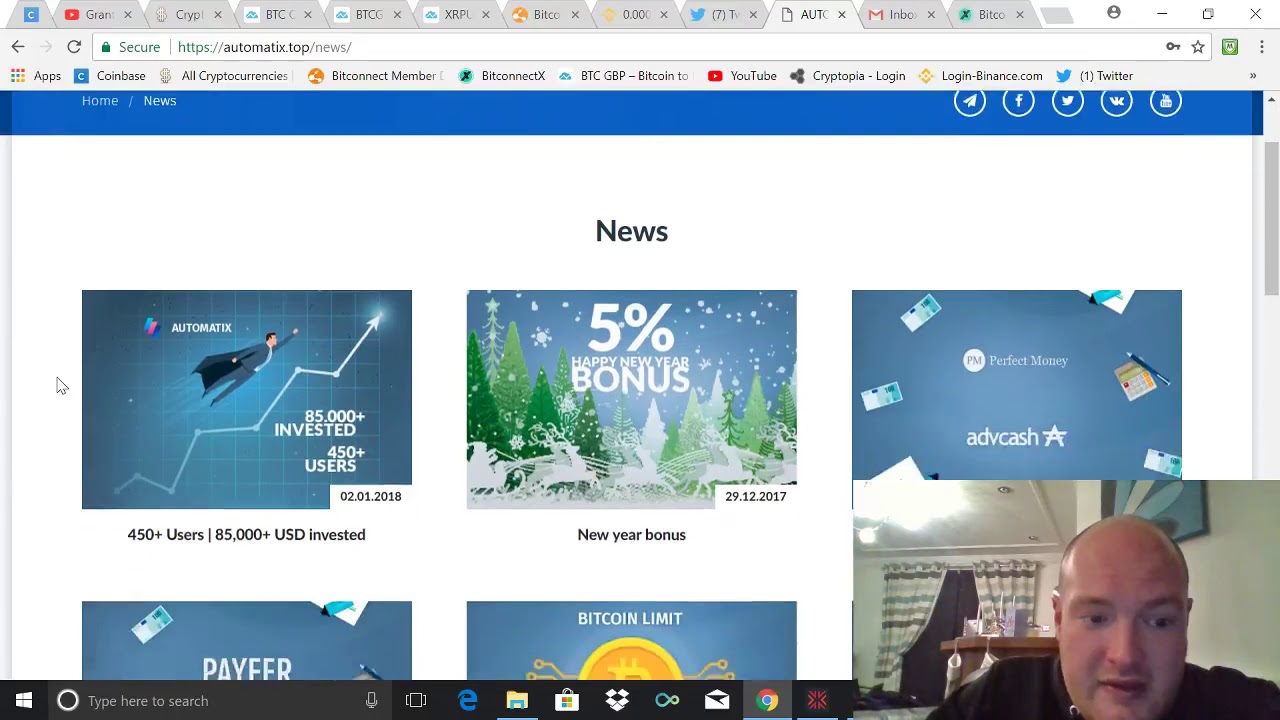This screenshot has width=1280, height=720.
Task: Open the Windows Start menu
Action: coord(23,701)
